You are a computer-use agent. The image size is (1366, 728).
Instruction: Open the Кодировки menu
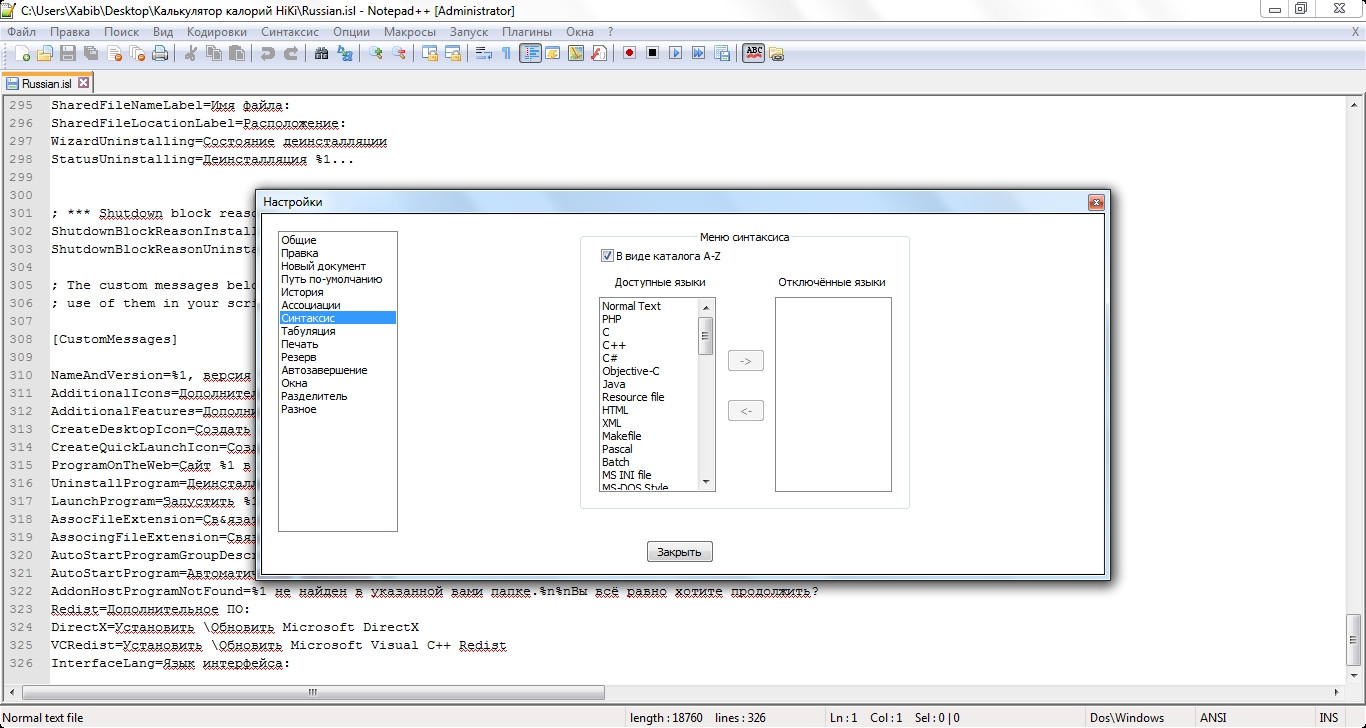coord(216,32)
